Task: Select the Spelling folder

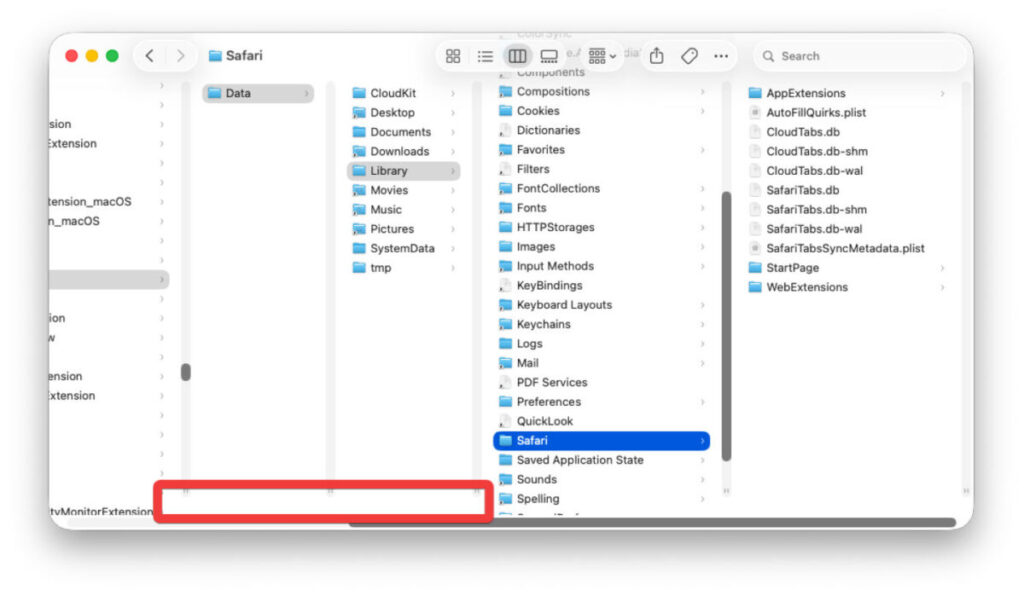Action: pos(601,499)
